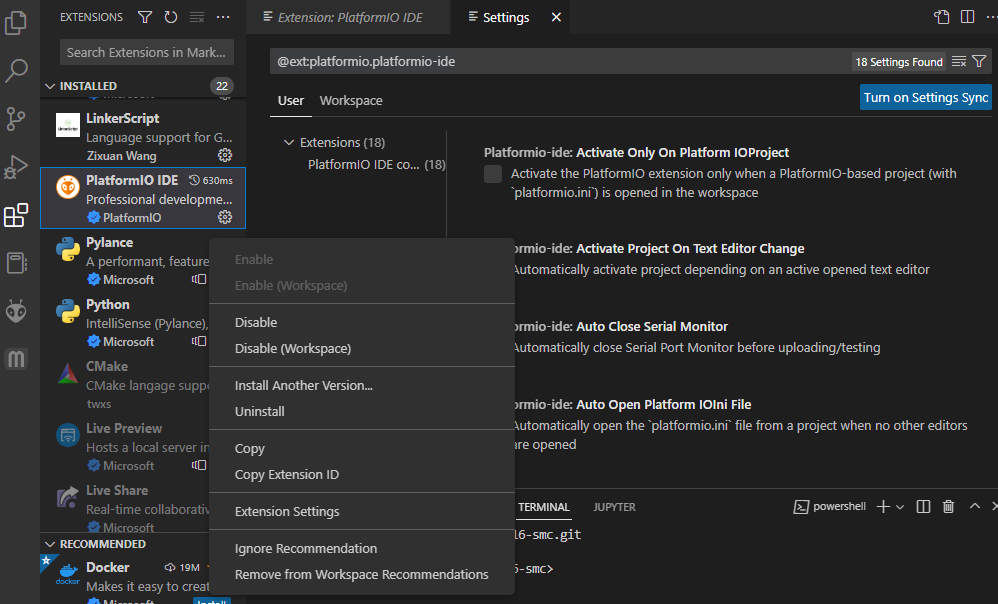Image resolution: width=998 pixels, height=604 pixels.
Task: Maximize the terminal panel with the chevron
Action: click(x=974, y=506)
